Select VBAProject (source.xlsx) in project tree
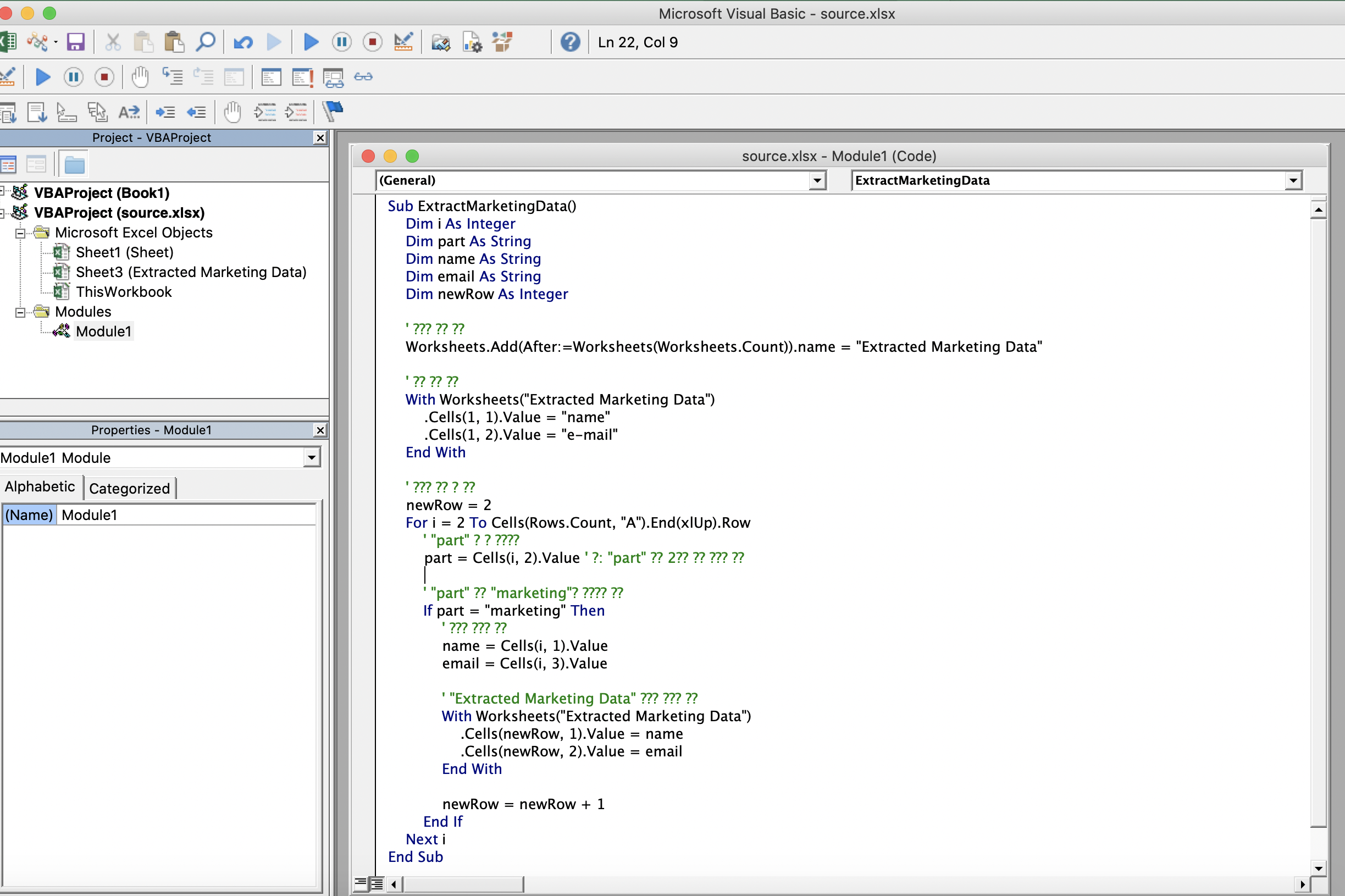 (119, 213)
